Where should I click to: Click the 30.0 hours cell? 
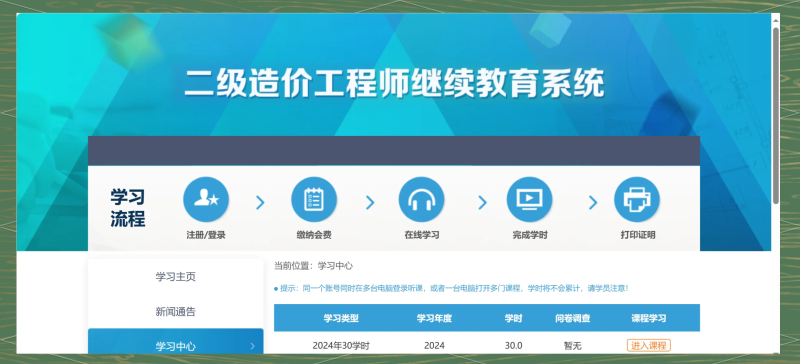click(513, 346)
